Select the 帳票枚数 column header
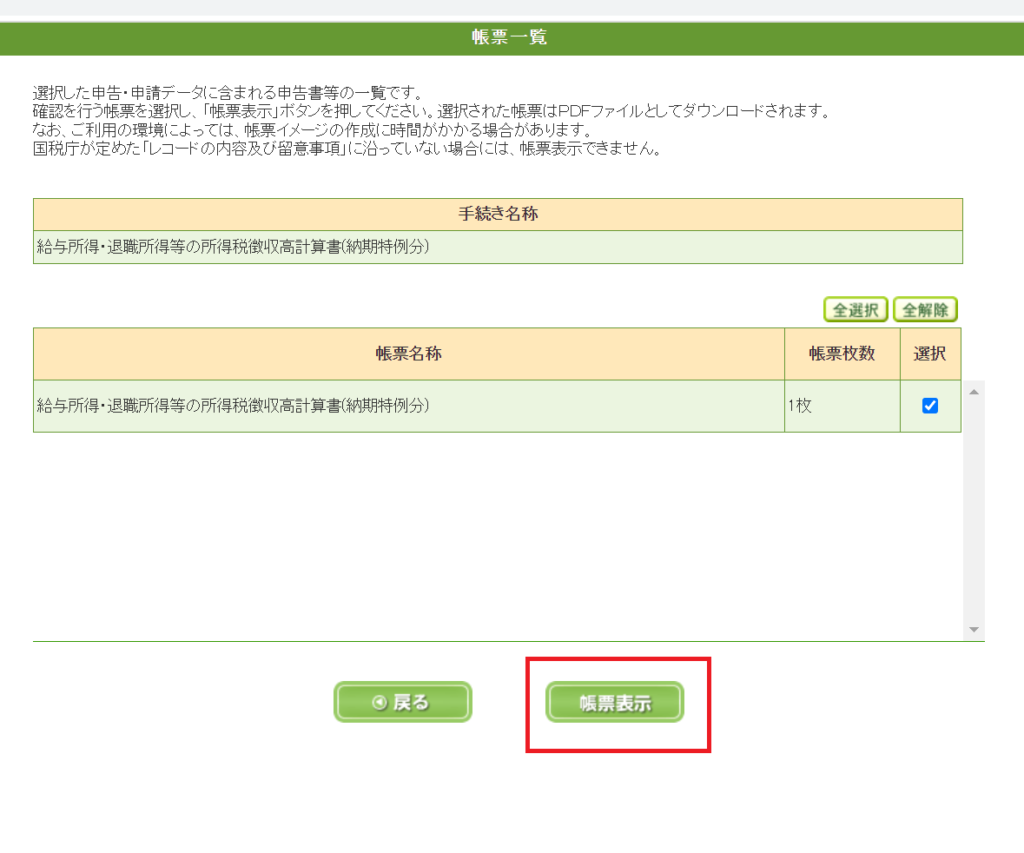Screen dimensions: 1024x853 tap(841, 354)
